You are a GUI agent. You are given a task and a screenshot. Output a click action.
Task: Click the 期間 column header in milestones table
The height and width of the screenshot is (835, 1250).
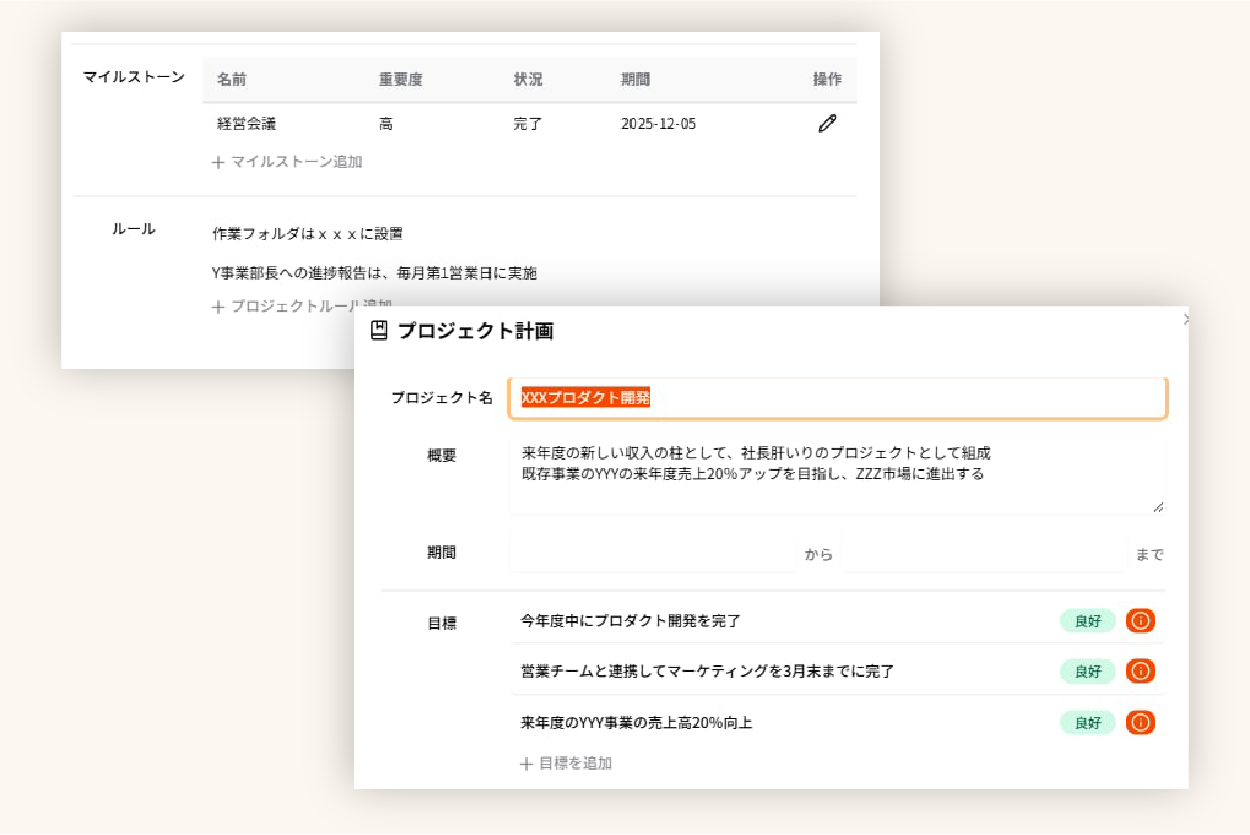635,80
